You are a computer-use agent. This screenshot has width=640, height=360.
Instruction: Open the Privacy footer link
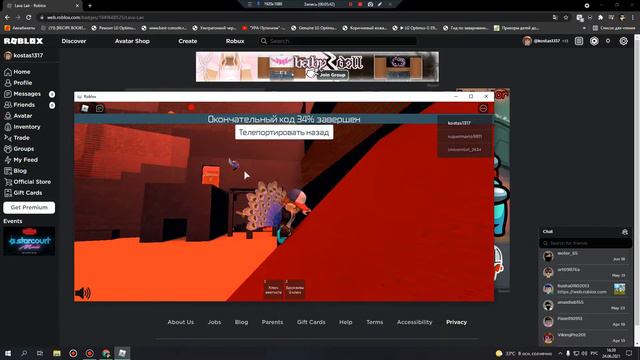coord(456,322)
